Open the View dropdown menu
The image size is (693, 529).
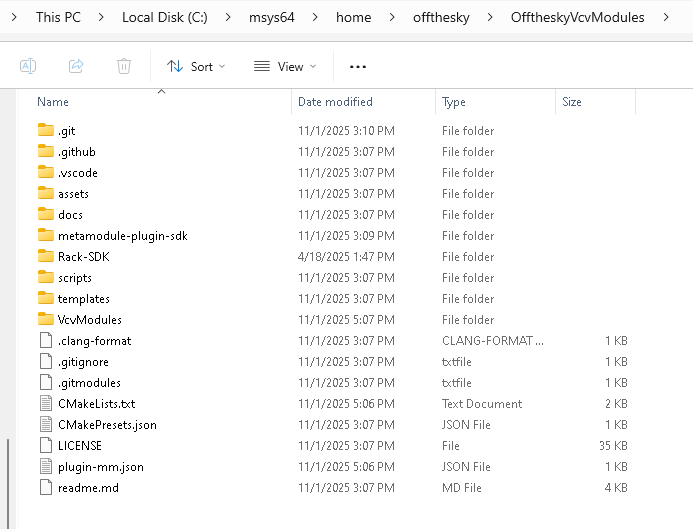tap(285, 67)
